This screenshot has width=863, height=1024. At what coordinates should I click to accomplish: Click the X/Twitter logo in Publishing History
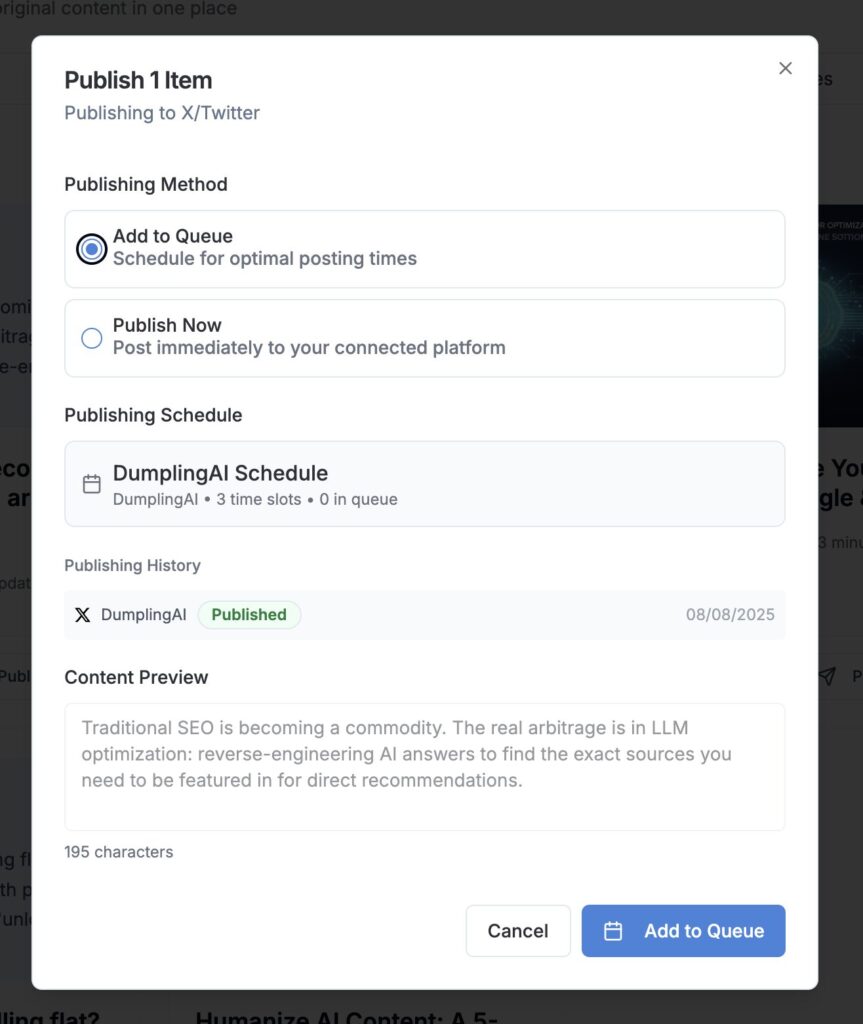click(x=82, y=615)
